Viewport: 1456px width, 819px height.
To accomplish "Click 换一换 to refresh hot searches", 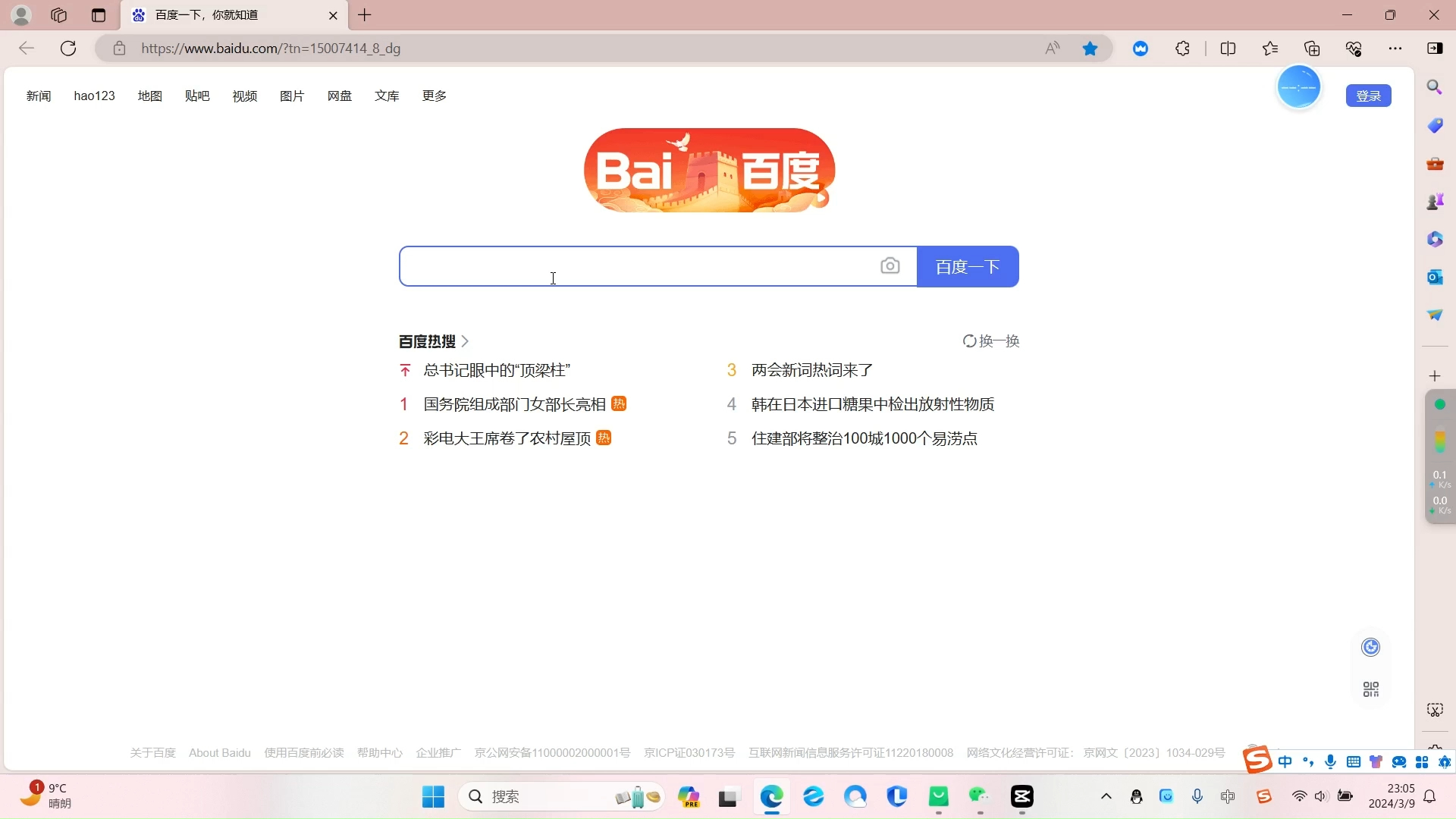I will [991, 341].
